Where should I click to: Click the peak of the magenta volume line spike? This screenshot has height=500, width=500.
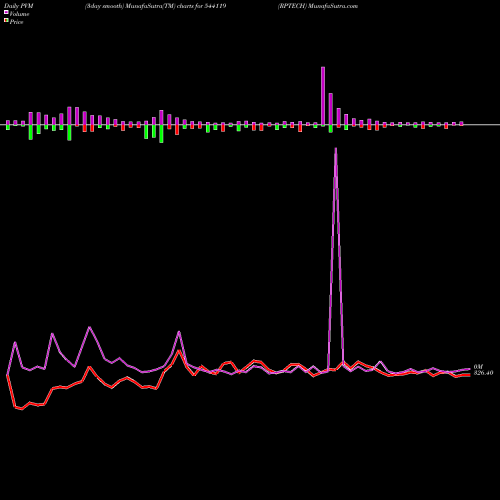coord(336,149)
